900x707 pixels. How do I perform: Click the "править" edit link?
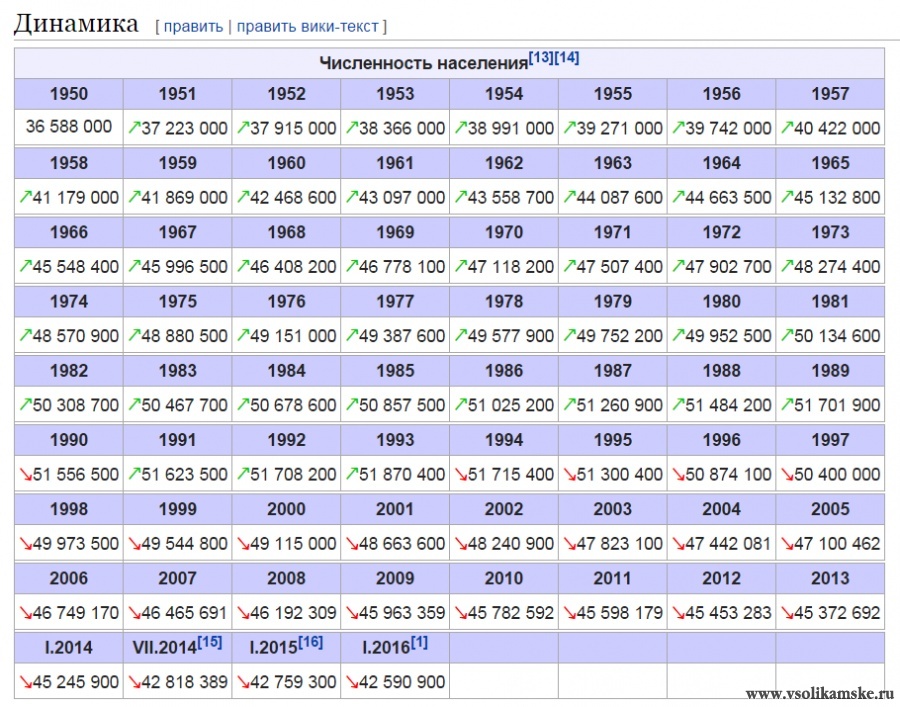click(193, 26)
